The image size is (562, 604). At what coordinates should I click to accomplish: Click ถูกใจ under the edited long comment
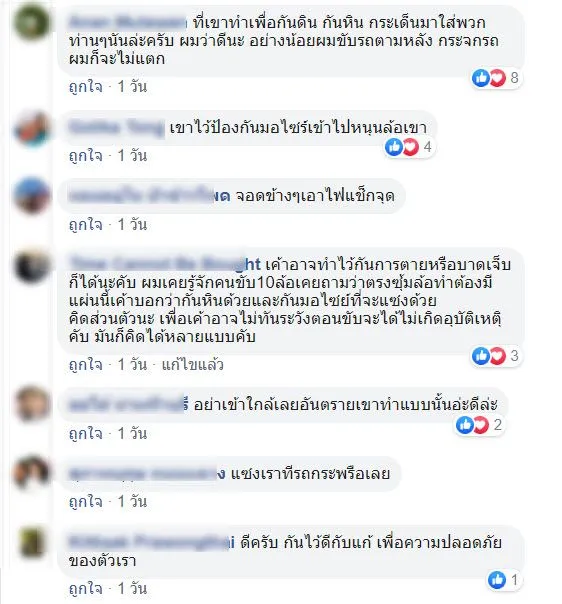[x=86, y=364]
